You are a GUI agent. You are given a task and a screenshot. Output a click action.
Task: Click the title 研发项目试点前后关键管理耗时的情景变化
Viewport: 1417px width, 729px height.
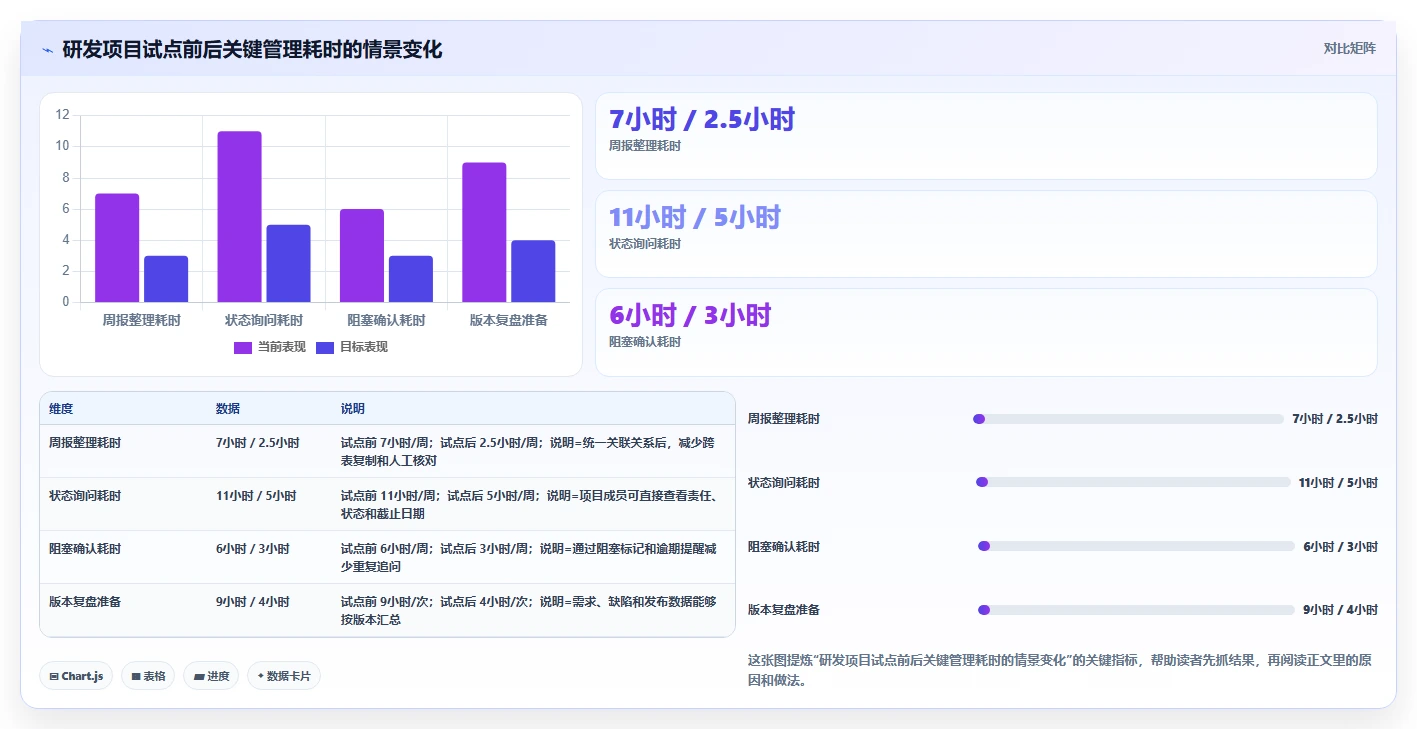pos(252,49)
